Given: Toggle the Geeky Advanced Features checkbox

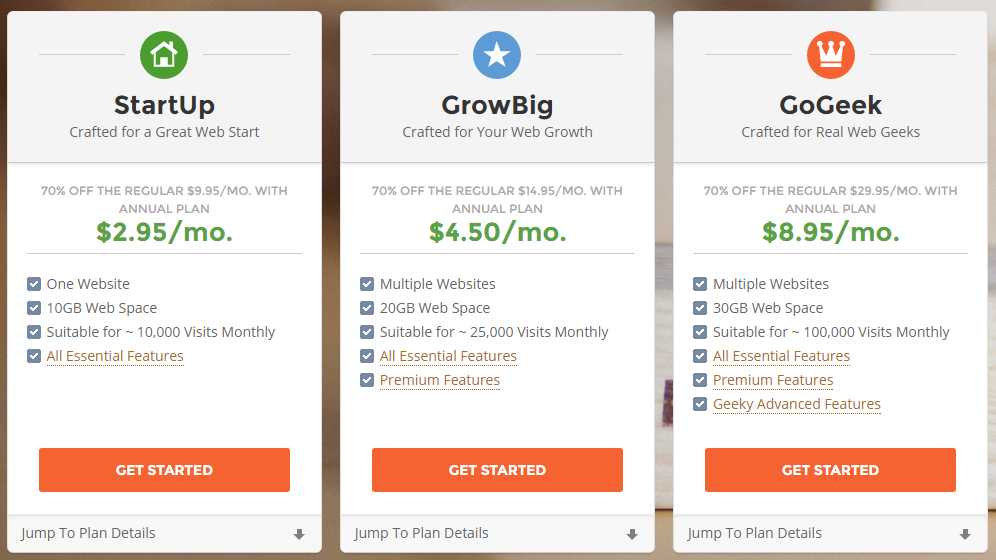Looking at the screenshot, I should pos(700,404).
